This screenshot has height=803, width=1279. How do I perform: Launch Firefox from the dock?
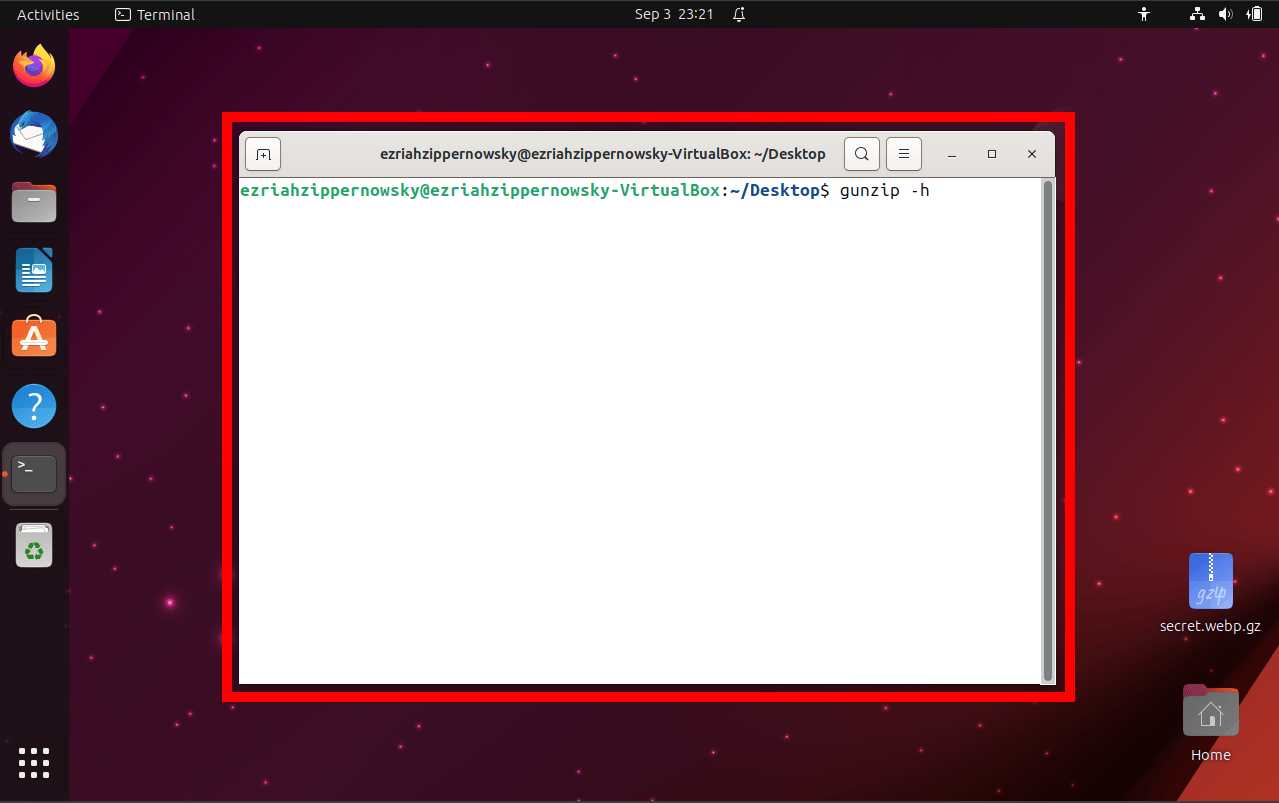33,65
